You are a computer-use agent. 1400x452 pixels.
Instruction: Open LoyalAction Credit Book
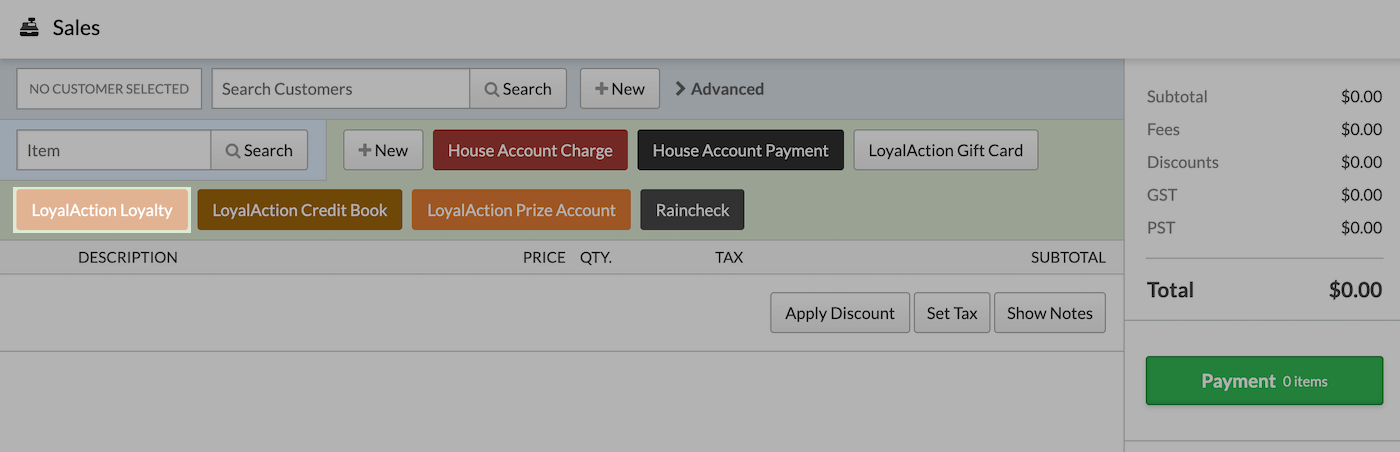300,210
